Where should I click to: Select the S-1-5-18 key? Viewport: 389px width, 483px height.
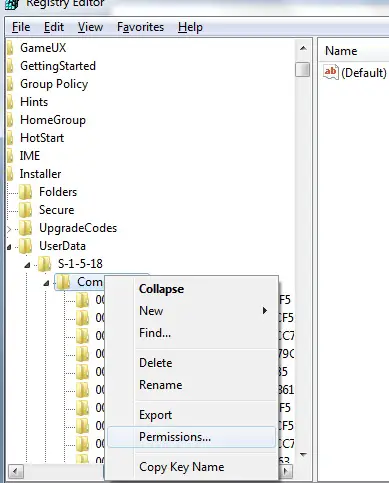click(80, 264)
